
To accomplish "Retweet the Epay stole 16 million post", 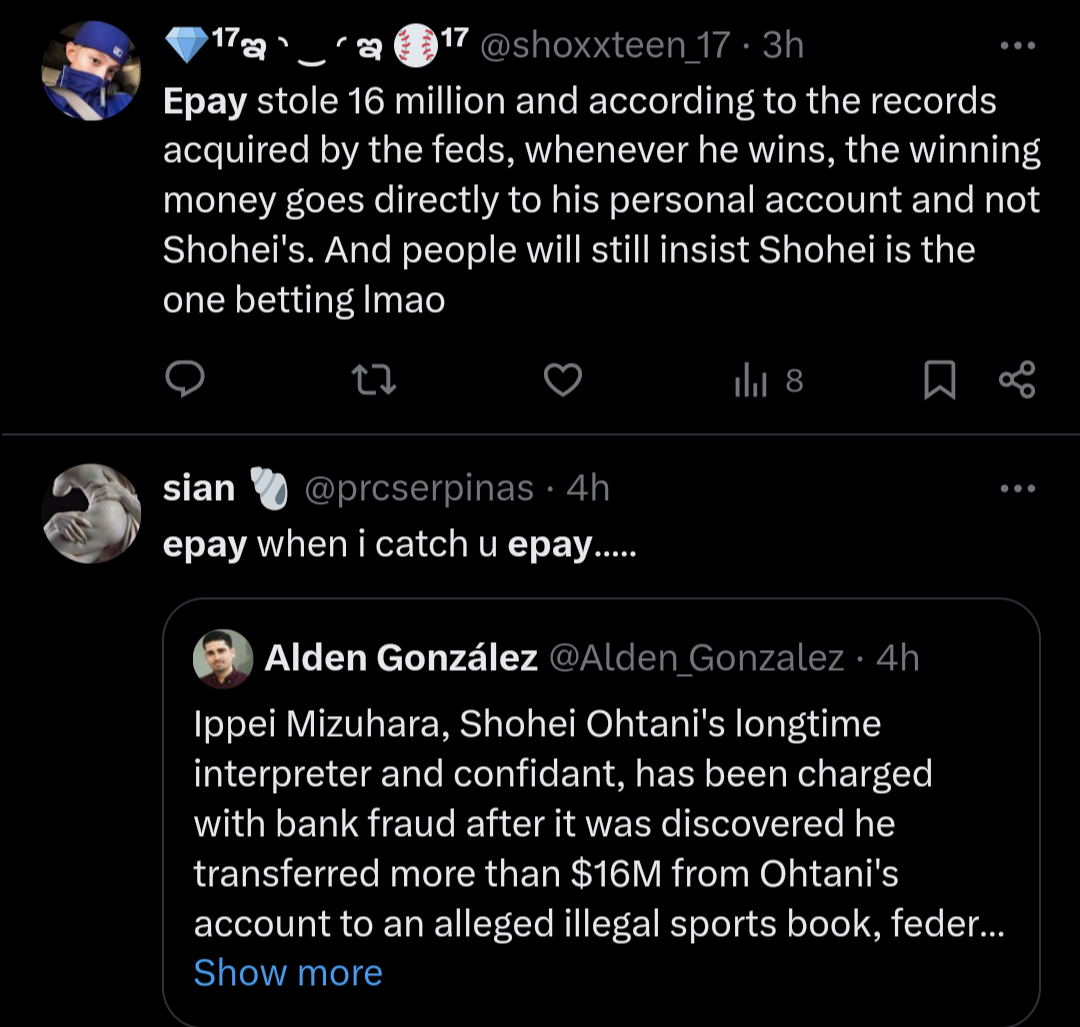I will (x=374, y=380).
